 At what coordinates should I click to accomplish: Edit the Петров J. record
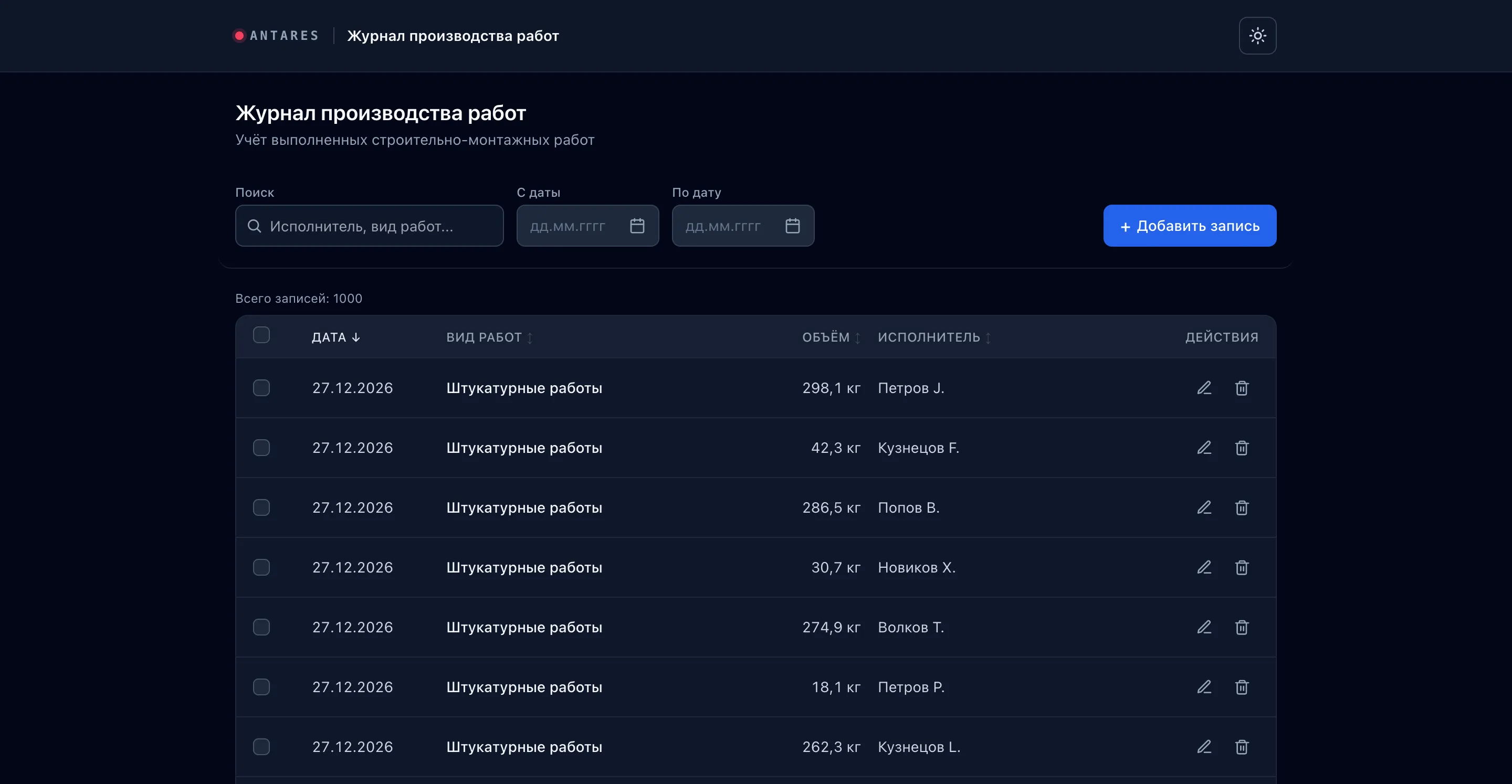click(x=1204, y=388)
